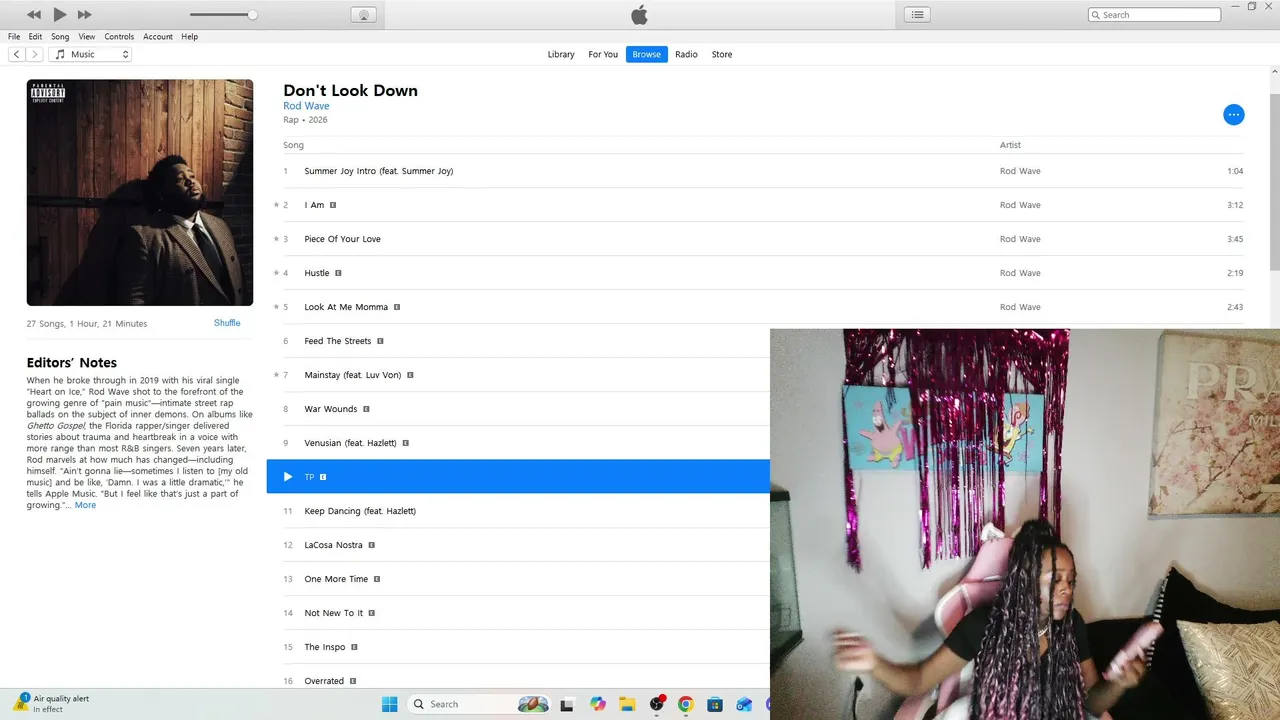The image size is (1280, 720).
Task: Play the highlighted TP track
Action: pyautogui.click(x=288, y=477)
